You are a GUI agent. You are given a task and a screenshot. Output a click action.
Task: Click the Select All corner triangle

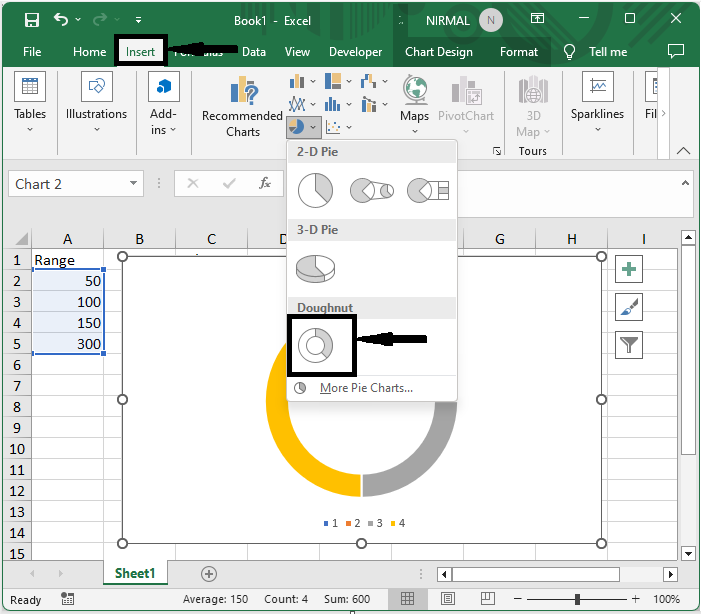pos(21,239)
